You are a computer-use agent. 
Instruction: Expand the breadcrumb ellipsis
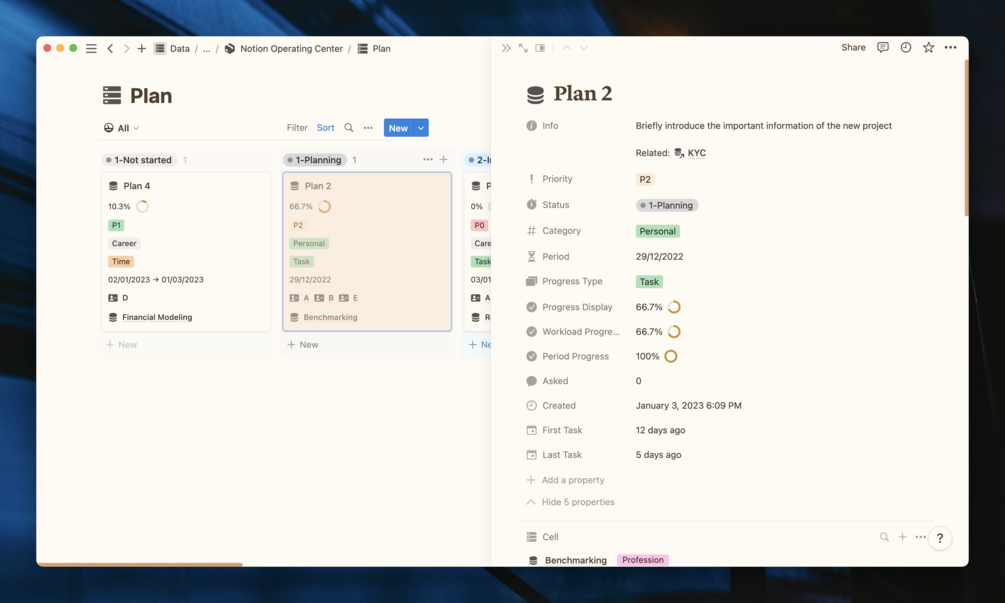[x=206, y=49]
